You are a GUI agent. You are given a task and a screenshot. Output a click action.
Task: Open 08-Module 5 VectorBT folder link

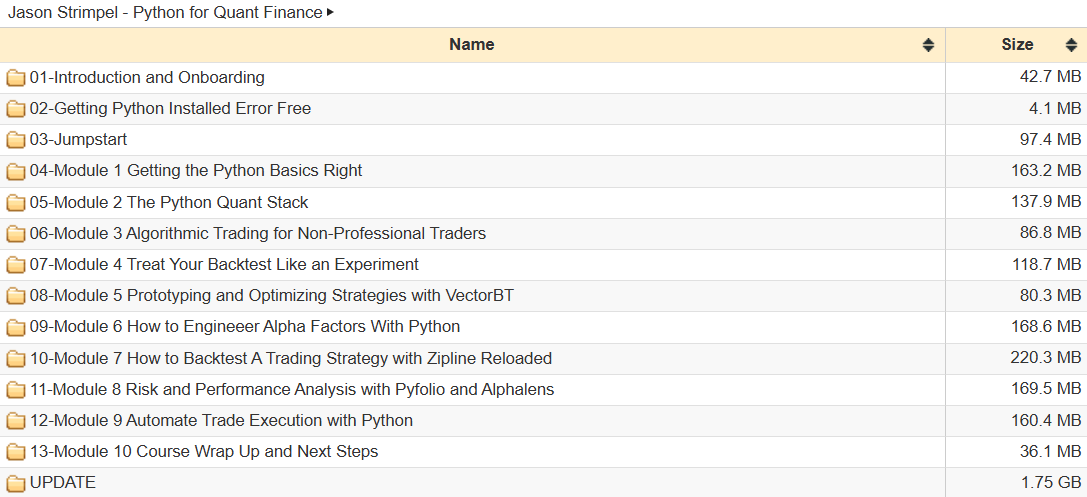[272, 296]
